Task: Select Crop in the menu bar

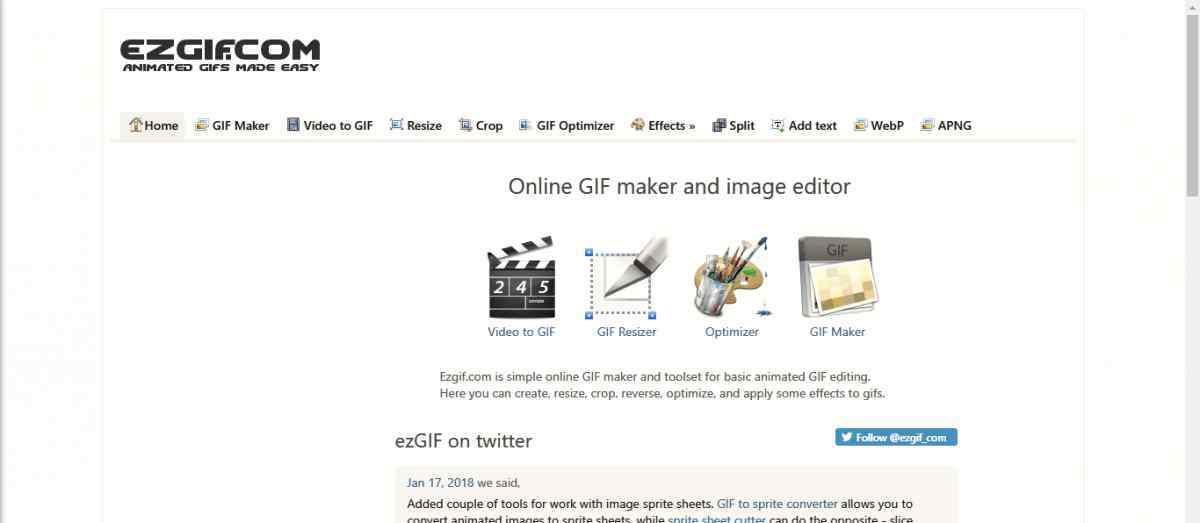Action: 481,125
